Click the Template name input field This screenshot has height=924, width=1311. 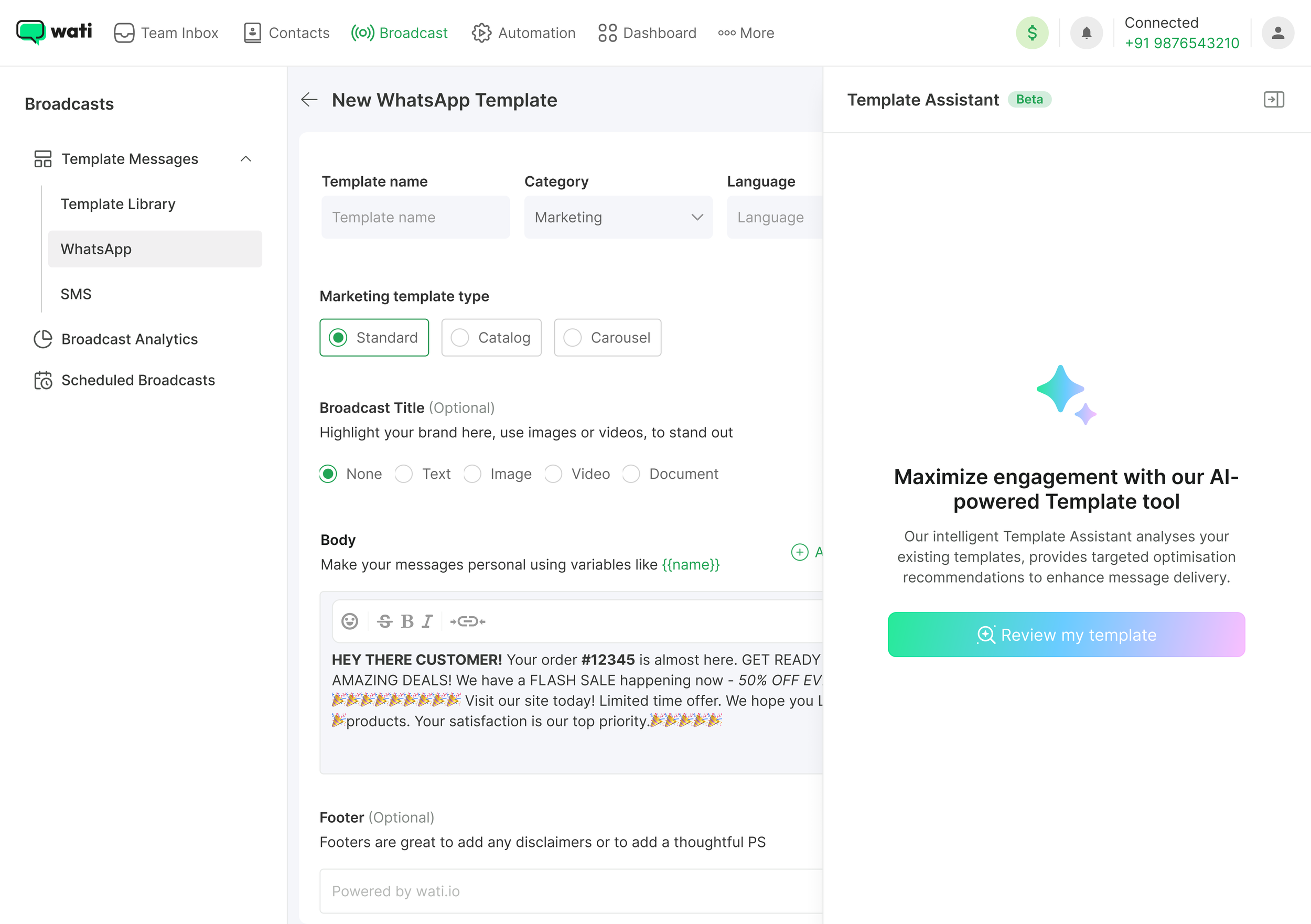pyautogui.click(x=415, y=217)
